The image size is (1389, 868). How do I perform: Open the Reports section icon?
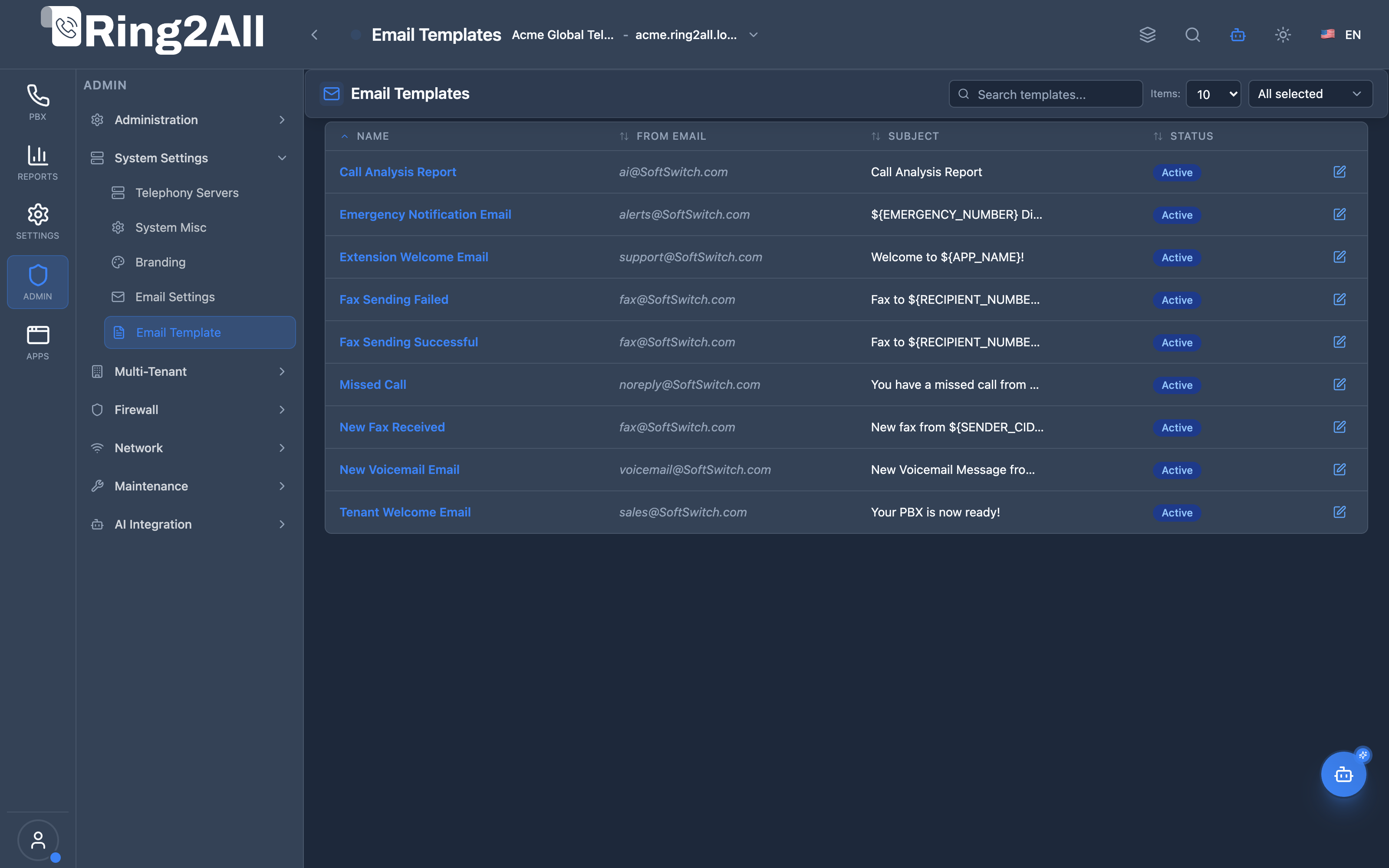pyautogui.click(x=38, y=162)
